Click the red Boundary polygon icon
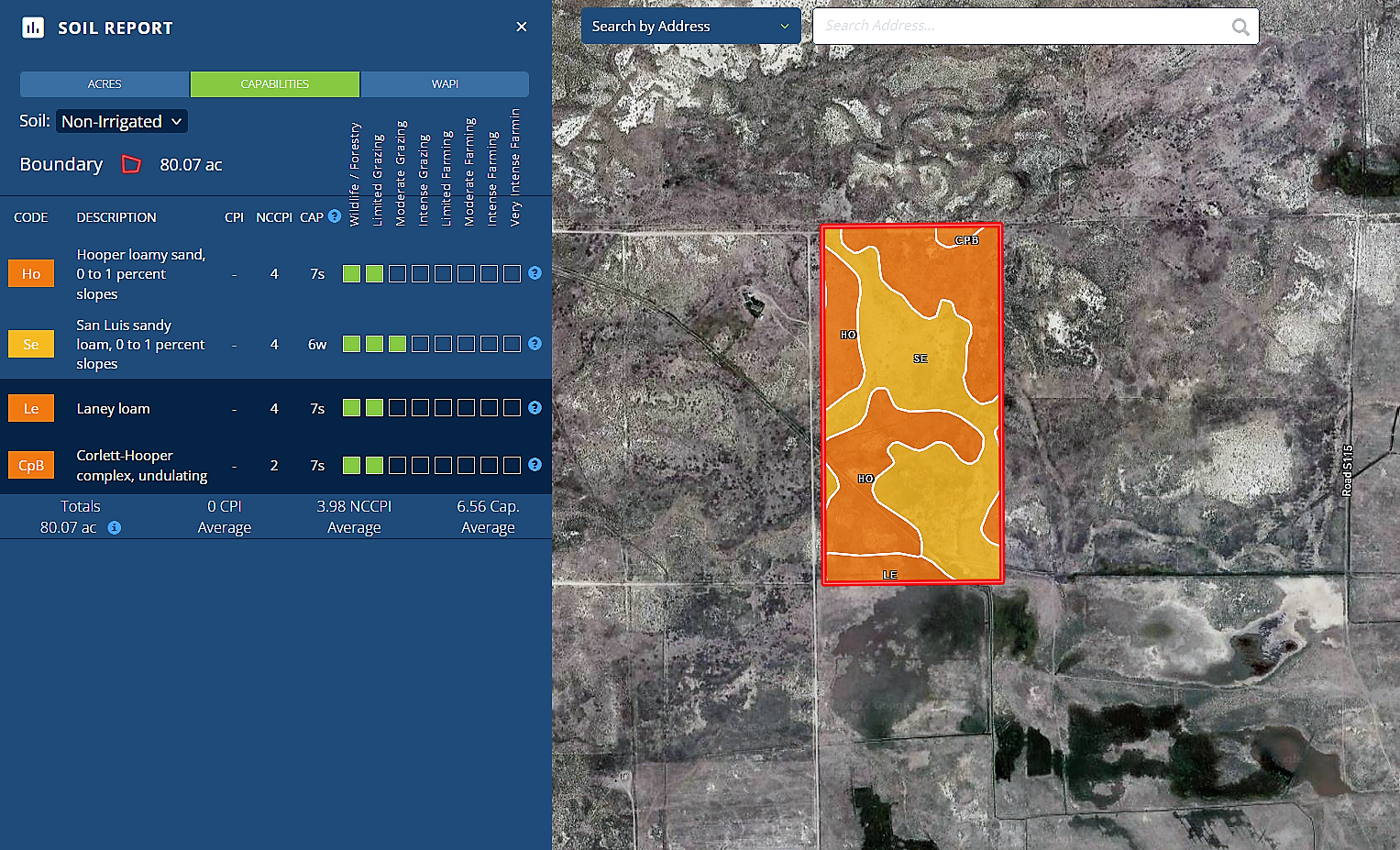1400x850 pixels. pyautogui.click(x=131, y=165)
